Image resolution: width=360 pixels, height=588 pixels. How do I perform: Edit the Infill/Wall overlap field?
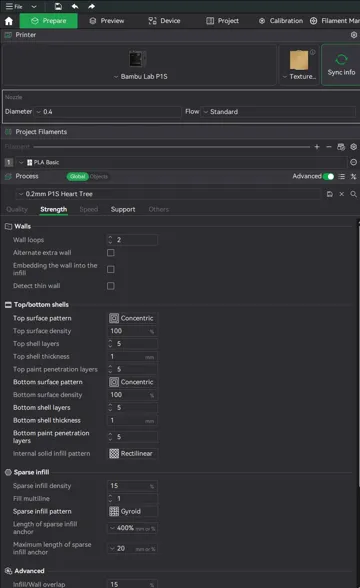point(132,584)
